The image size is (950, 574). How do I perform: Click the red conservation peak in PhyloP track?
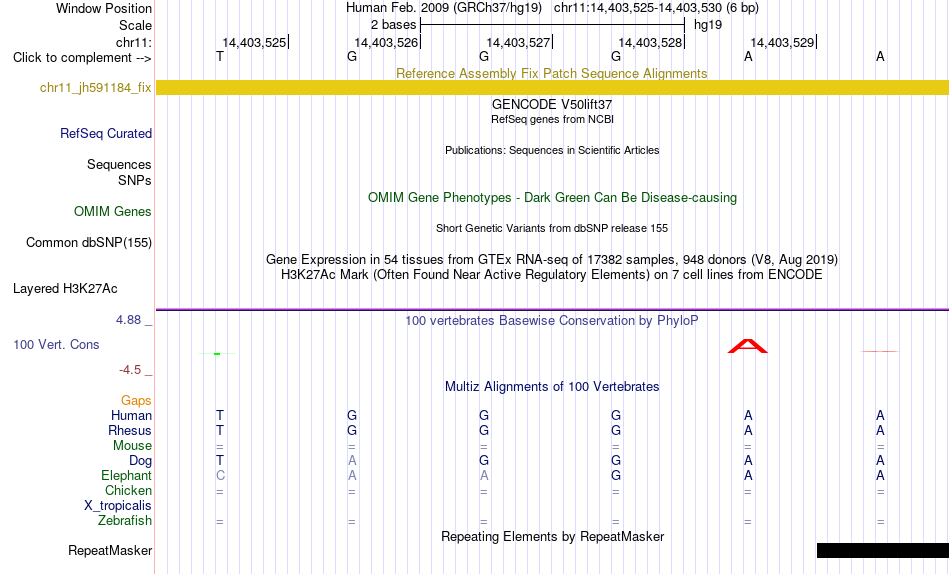coord(748,346)
